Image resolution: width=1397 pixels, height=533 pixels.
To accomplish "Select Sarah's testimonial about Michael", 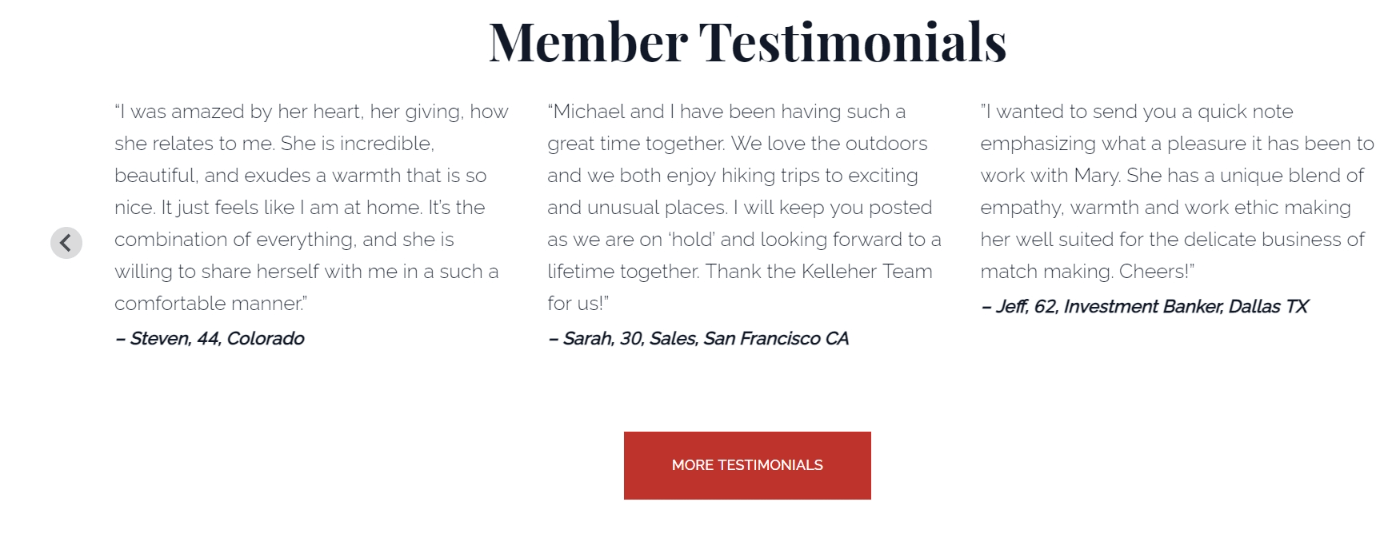I will pos(744,207).
